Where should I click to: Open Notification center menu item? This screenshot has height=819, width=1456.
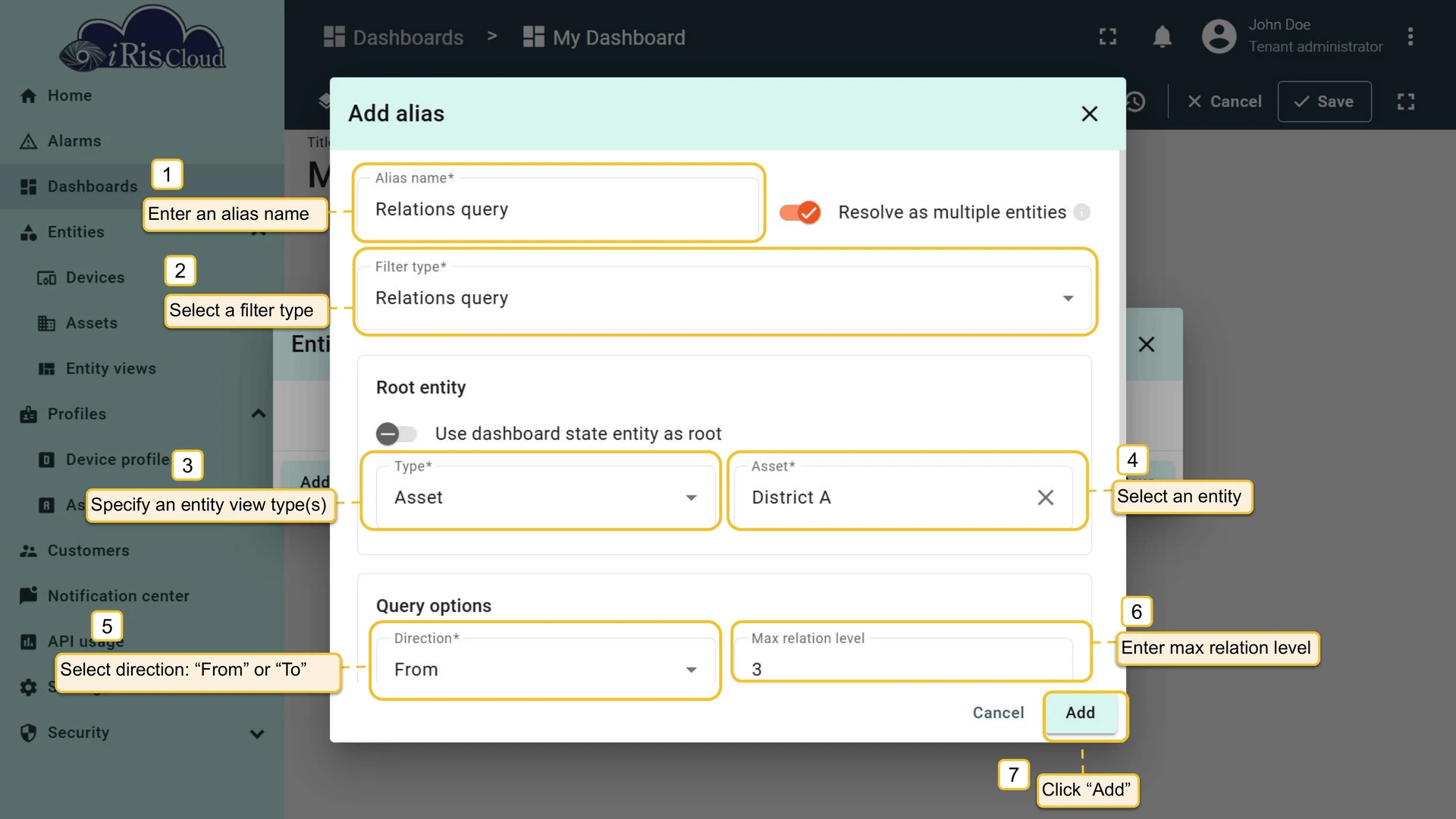point(142,596)
